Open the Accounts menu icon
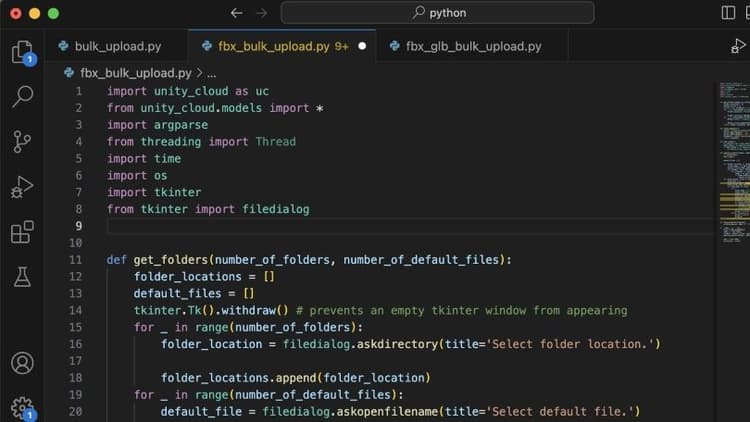Image resolution: width=750 pixels, height=422 pixels. [21, 363]
